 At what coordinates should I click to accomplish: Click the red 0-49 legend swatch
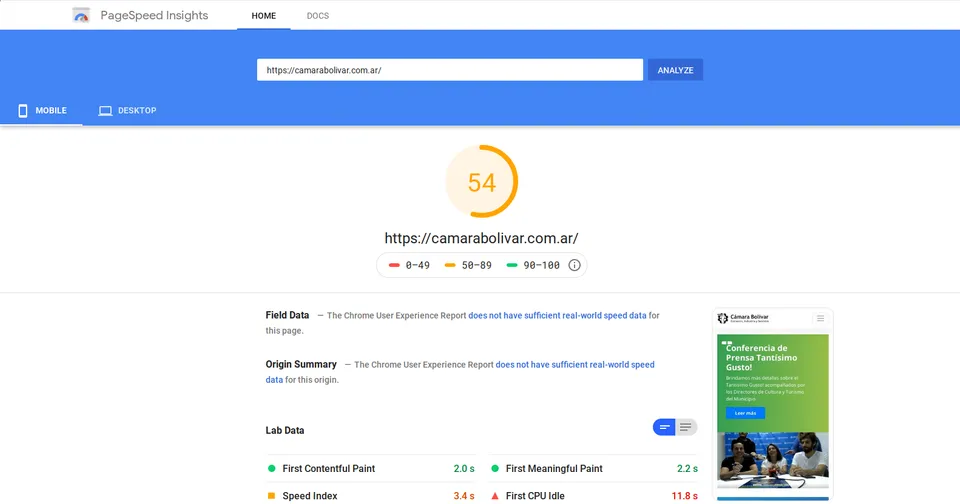pyautogui.click(x=394, y=265)
